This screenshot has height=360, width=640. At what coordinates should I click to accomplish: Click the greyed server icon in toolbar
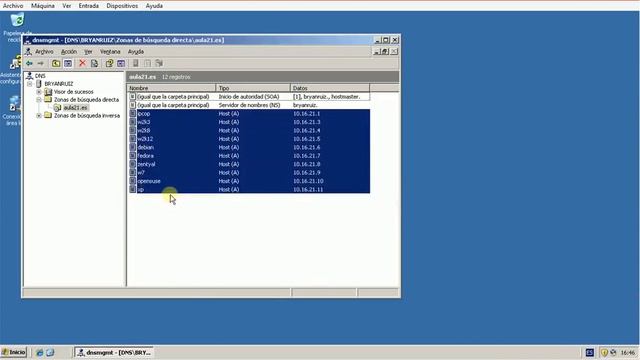point(136,63)
